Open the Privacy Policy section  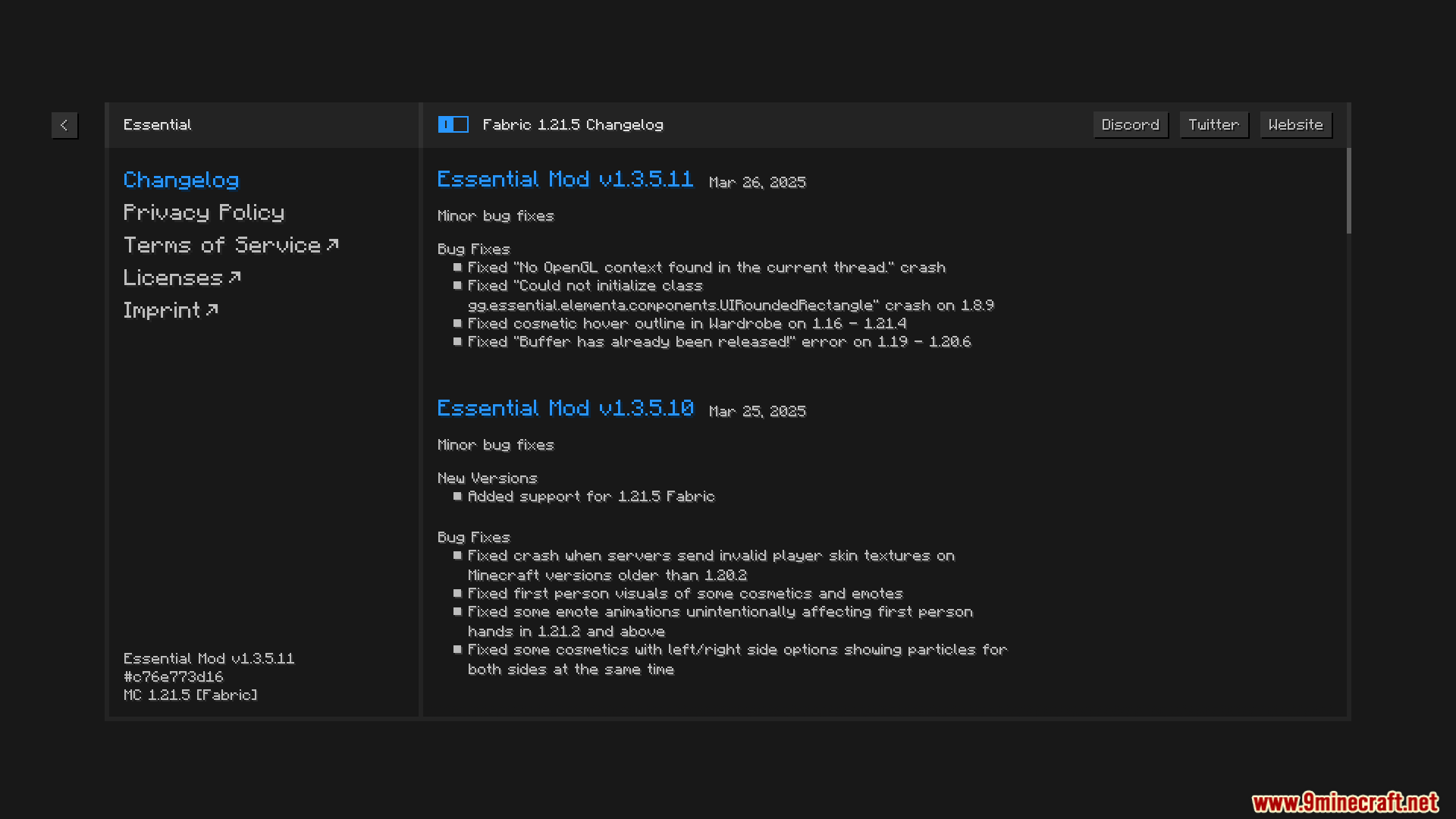point(204,212)
